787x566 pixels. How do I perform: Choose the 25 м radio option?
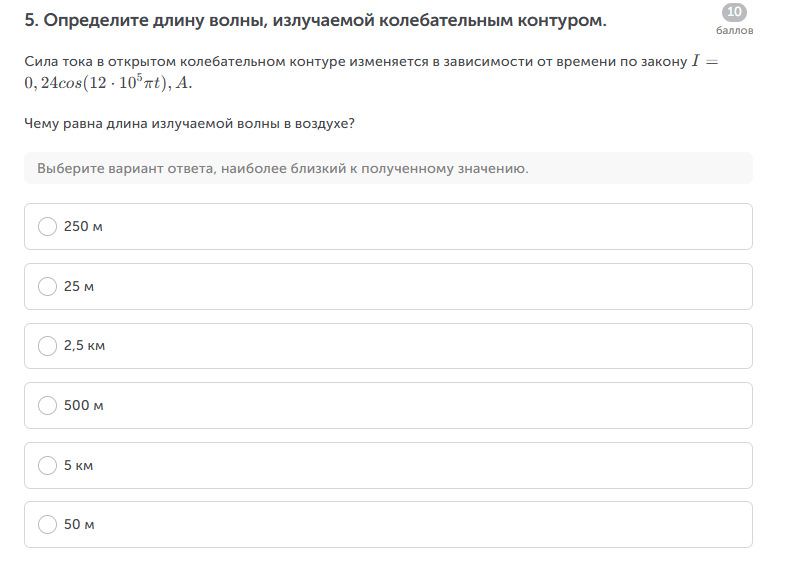coord(47,287)
